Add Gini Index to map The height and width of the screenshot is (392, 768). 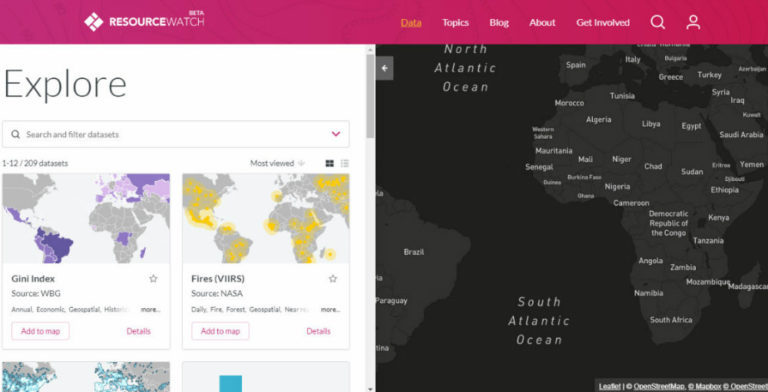point(41,331)
